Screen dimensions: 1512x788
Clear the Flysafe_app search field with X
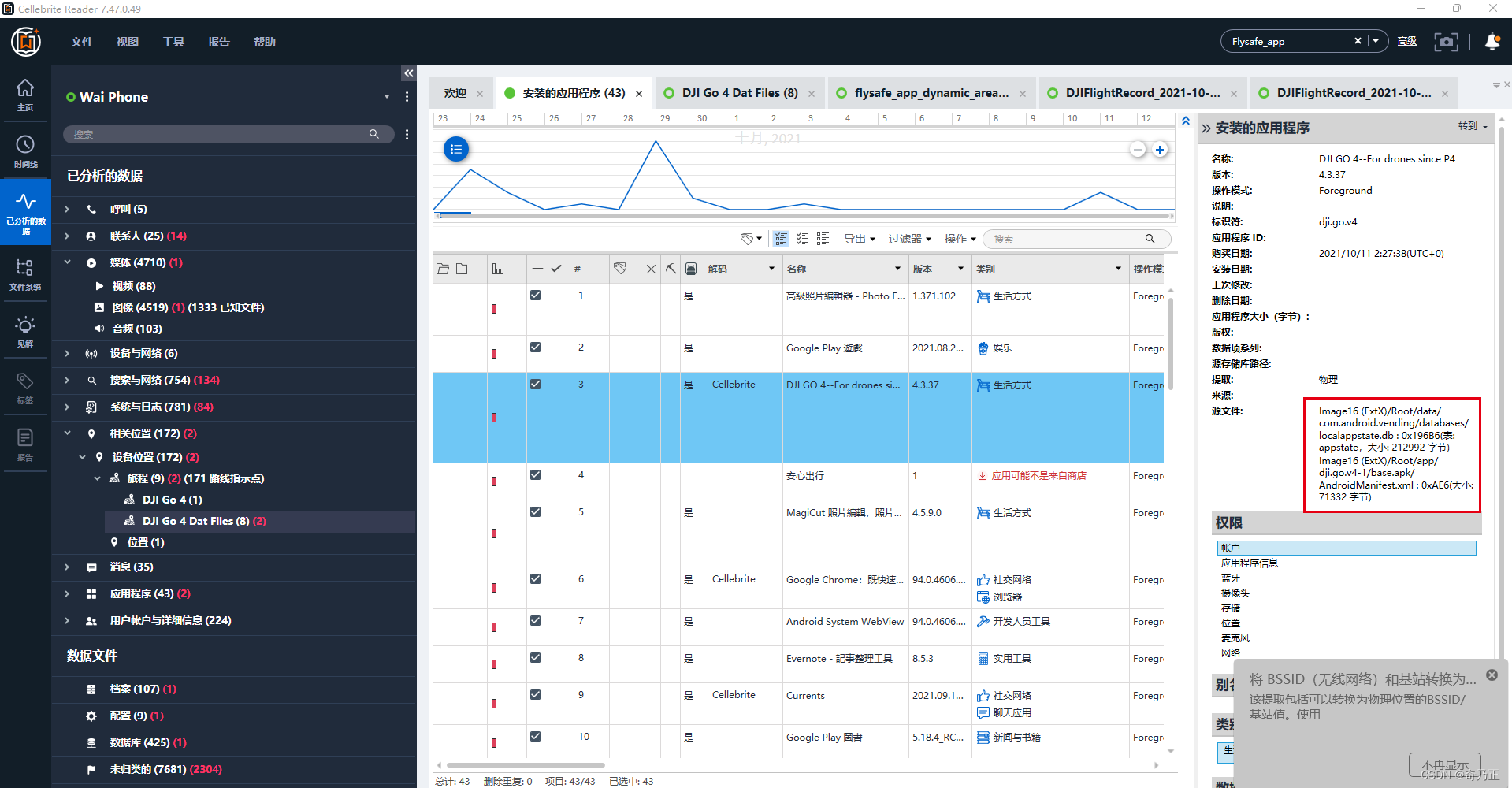click(1358, 41)
